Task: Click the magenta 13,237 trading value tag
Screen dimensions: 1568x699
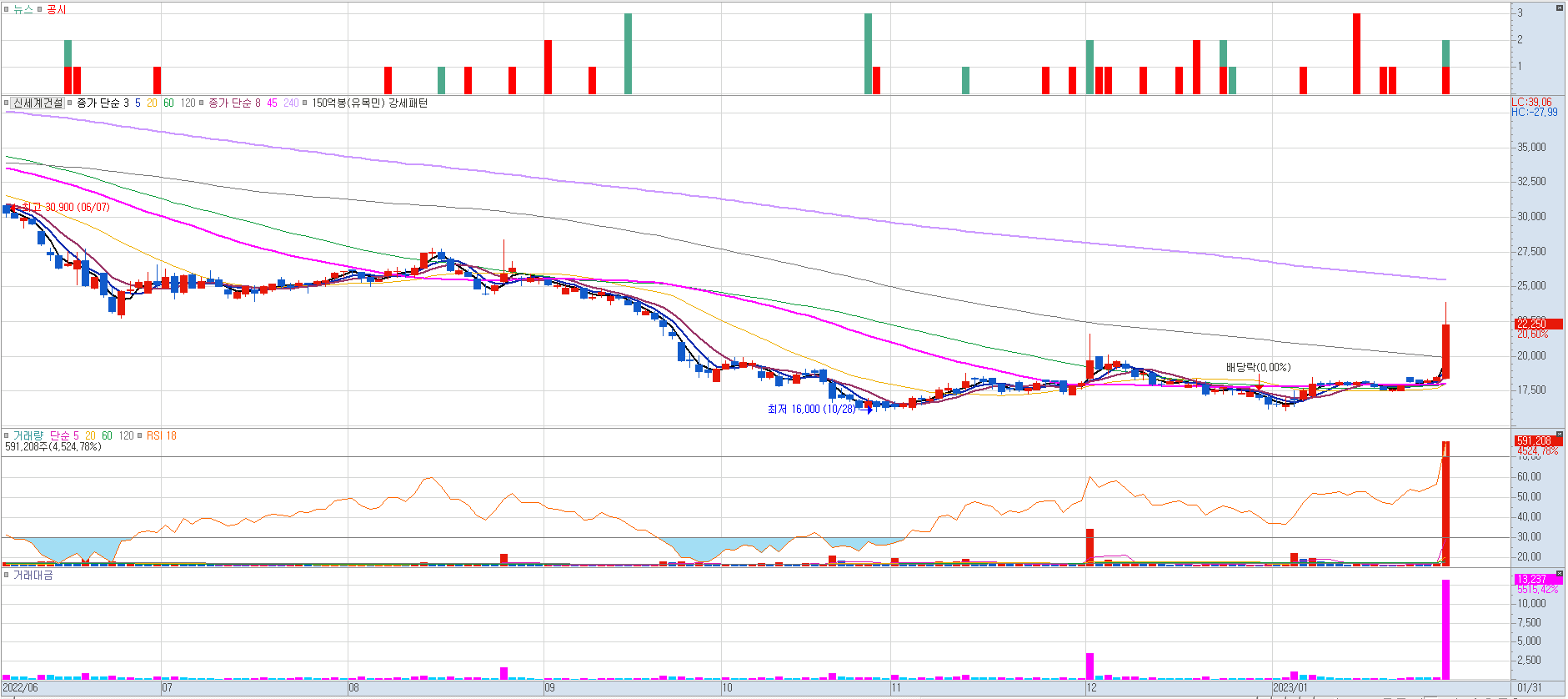Action: click(1538, 579)
